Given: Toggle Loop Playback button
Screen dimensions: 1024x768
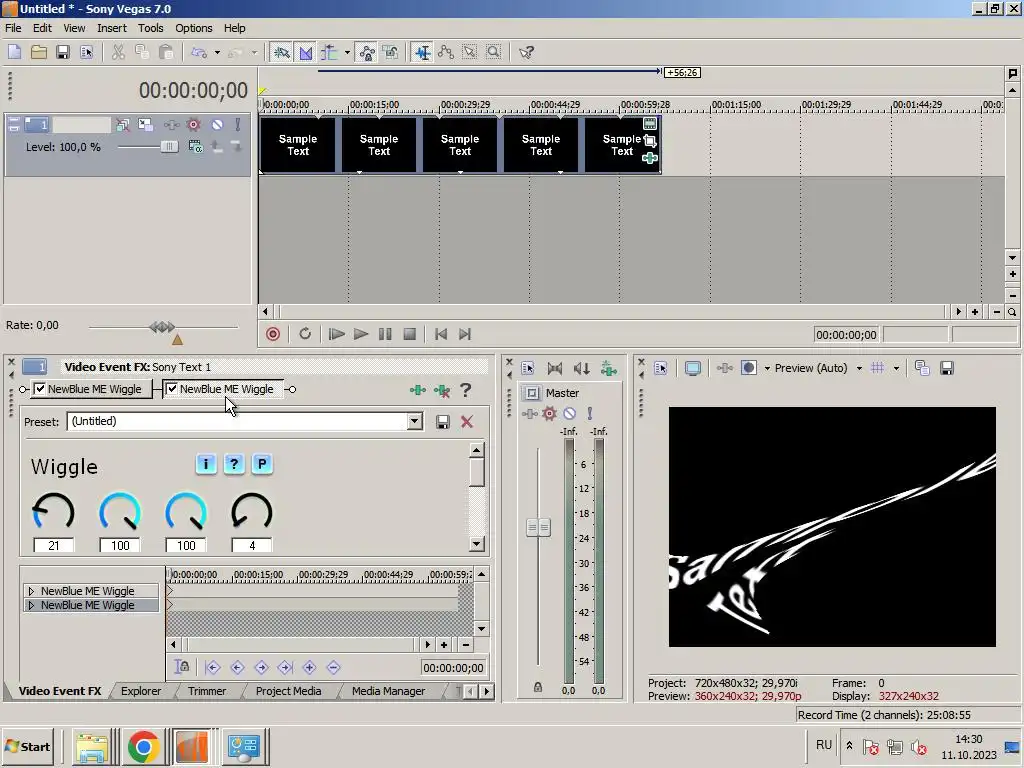Looking at the screenshot, I should (305, 334).
